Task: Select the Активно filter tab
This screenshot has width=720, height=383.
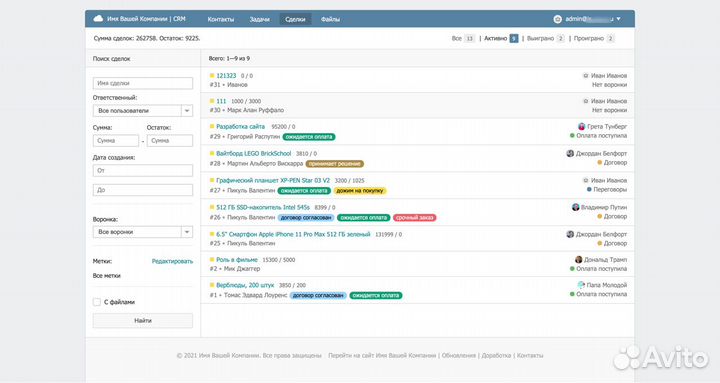Action: (501, 39)
